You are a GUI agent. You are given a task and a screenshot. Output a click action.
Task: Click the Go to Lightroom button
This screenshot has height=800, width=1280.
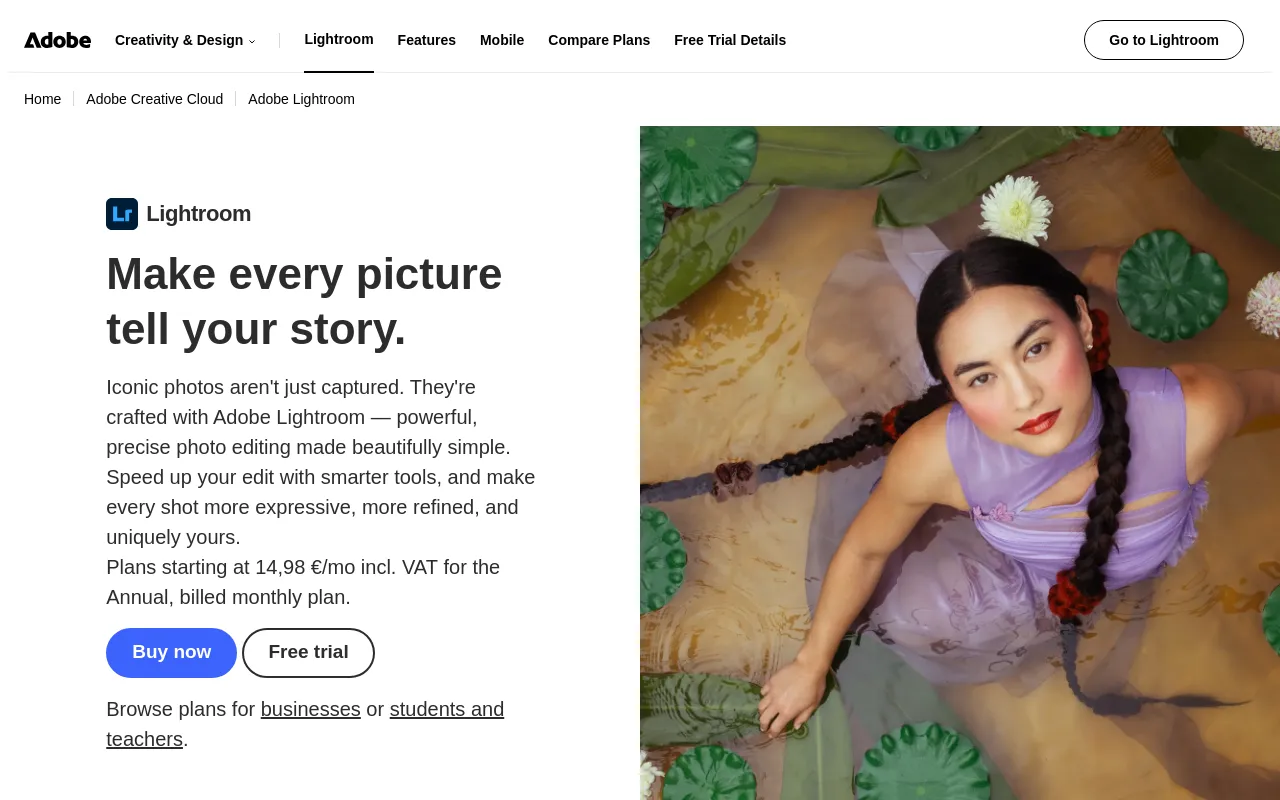pyautogui.click(x=1164, y=40)
